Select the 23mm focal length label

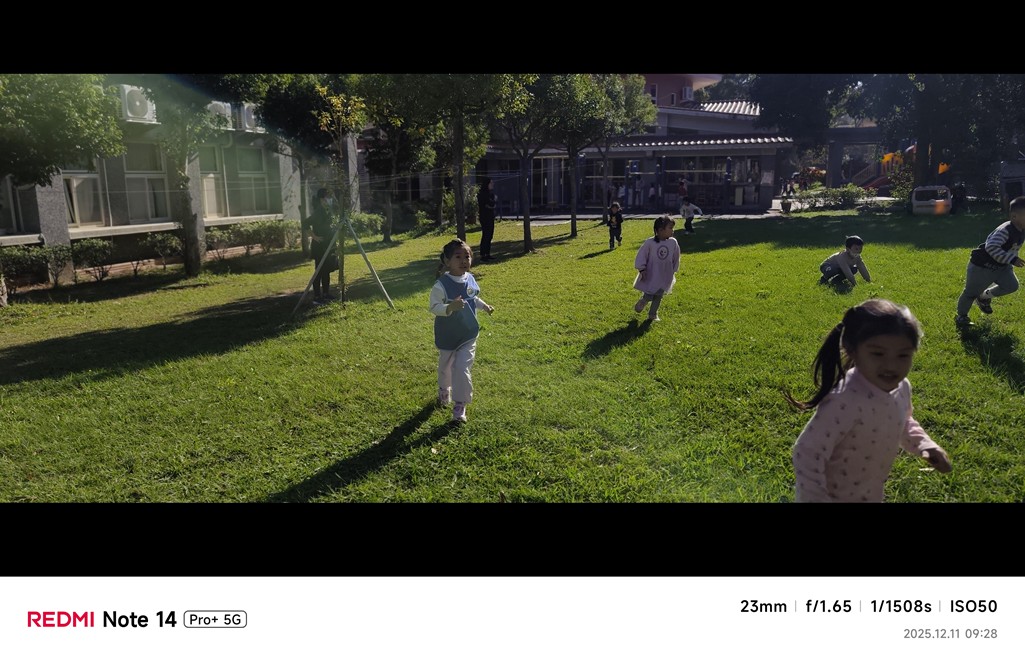tap(763, 606)
